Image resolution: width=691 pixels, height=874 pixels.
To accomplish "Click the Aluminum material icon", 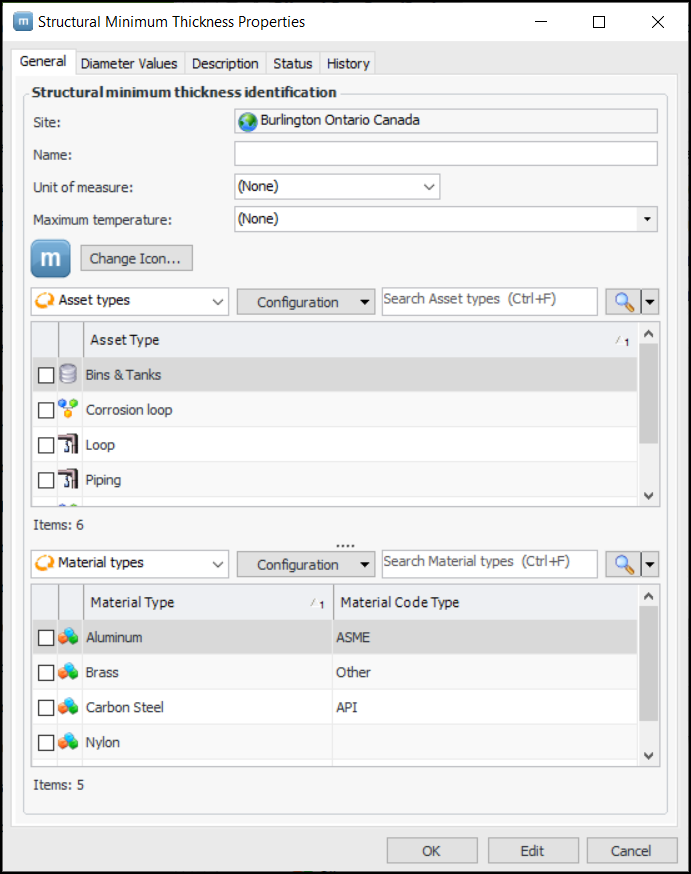I will [x=68, y=637].
